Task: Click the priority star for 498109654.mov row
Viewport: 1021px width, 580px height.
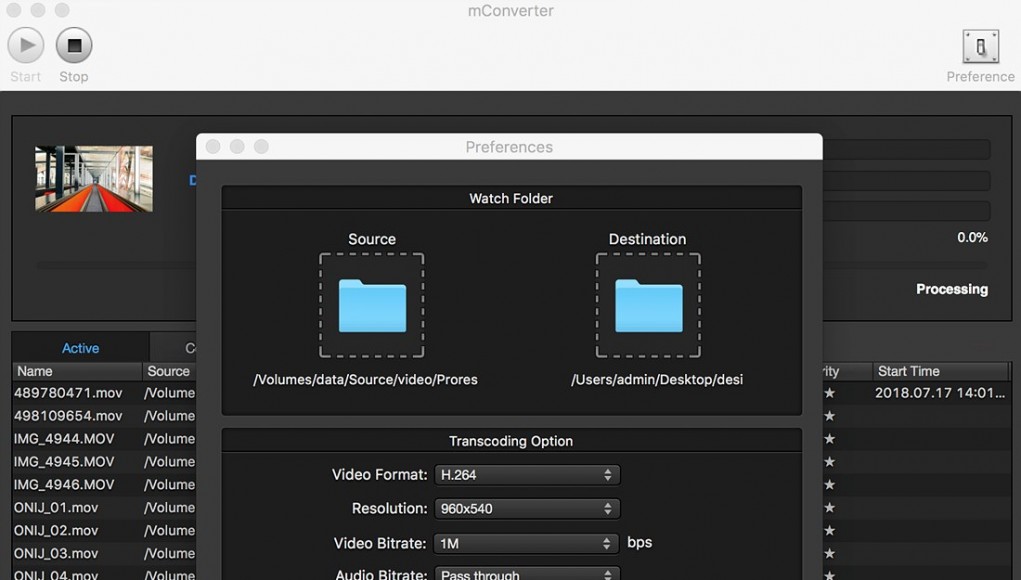Action: click(829, 415)
